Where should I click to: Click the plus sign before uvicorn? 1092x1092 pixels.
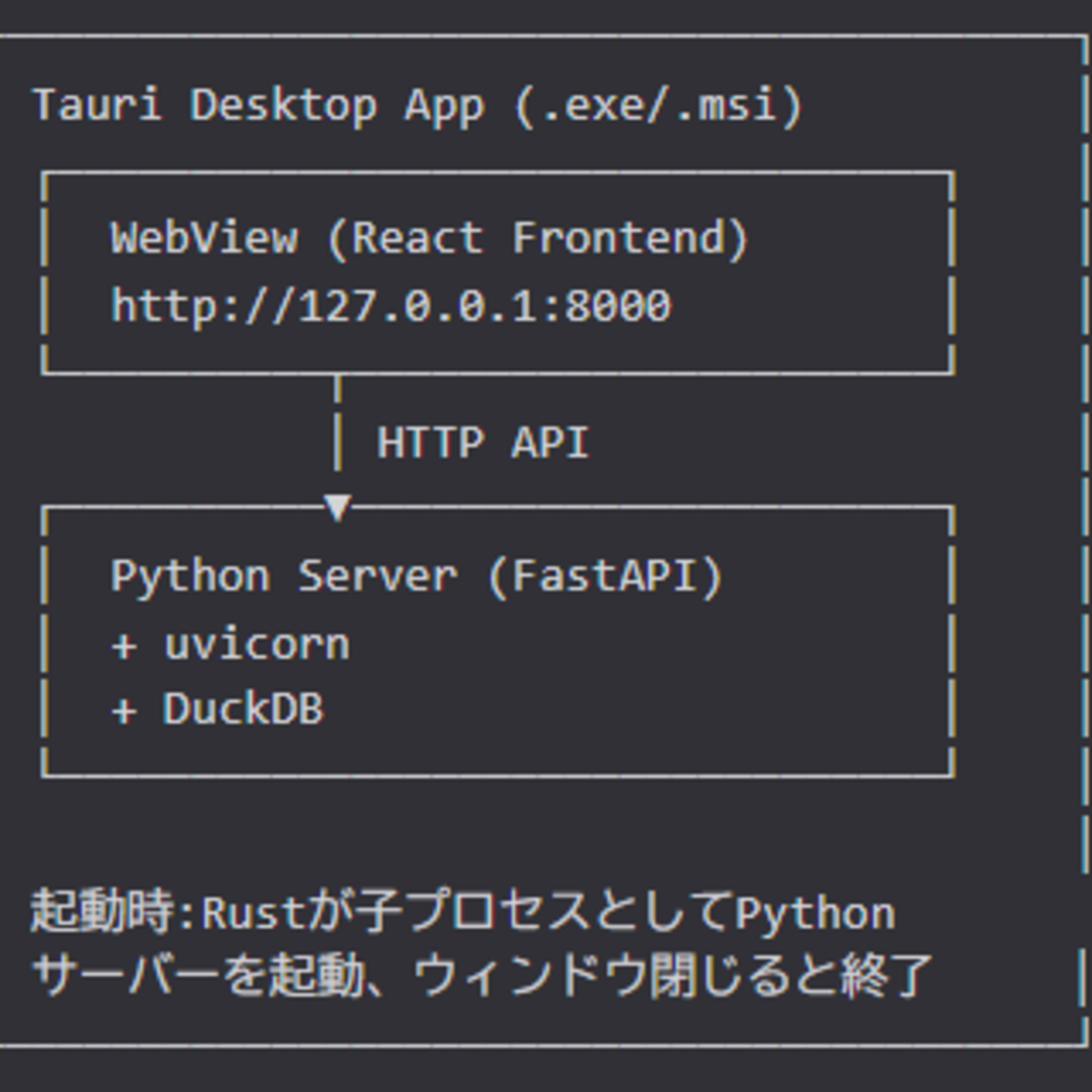124,646
